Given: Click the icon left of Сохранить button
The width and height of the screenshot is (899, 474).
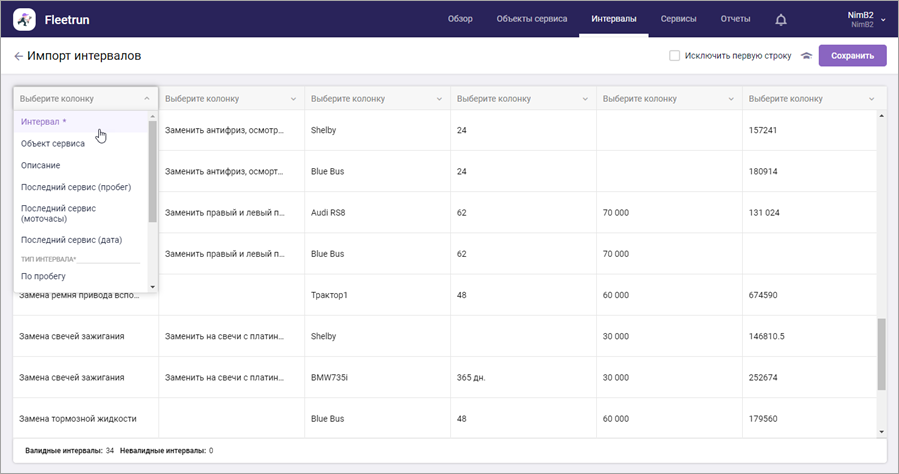Looking at the screenshot, I should (806, 56).
